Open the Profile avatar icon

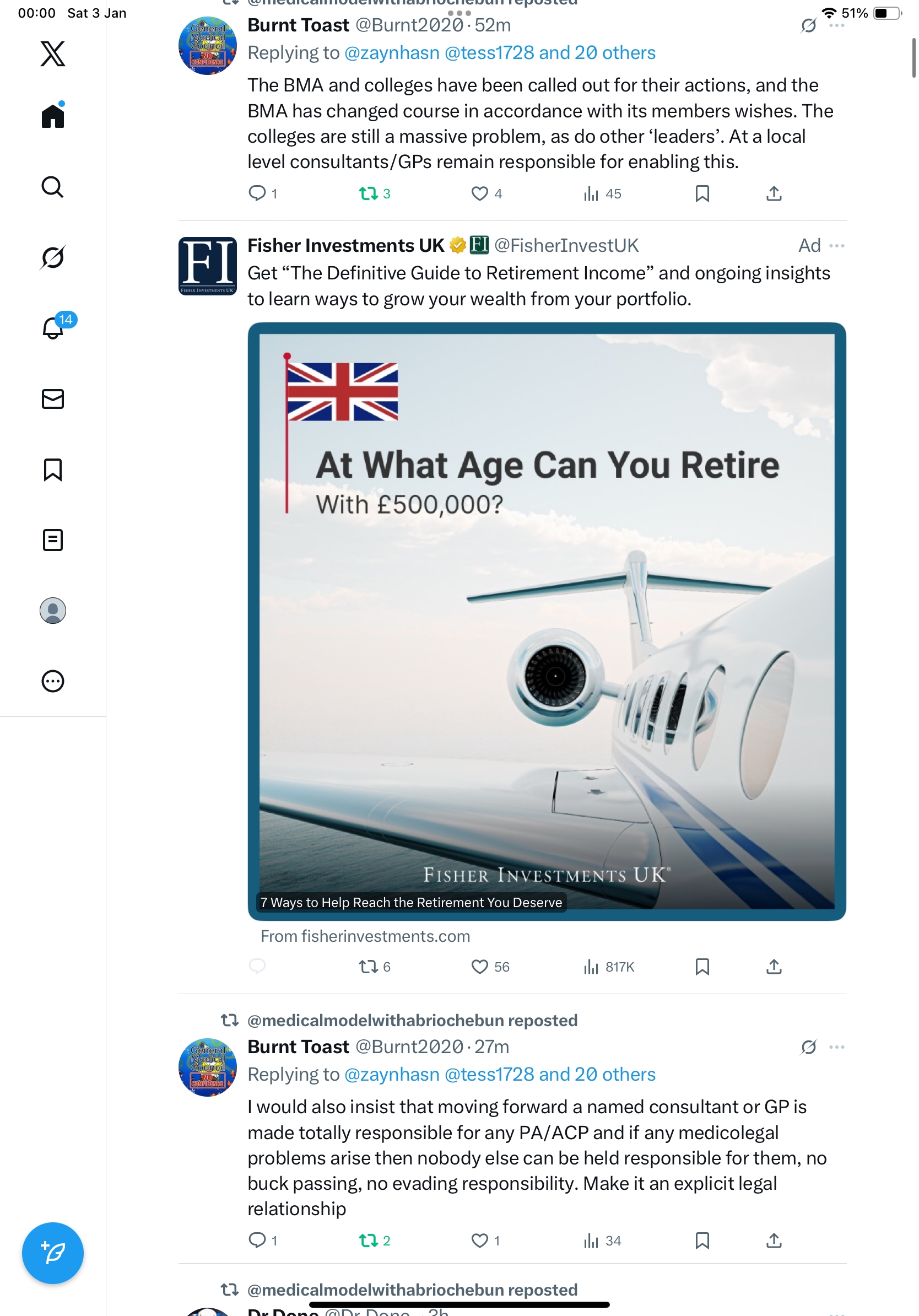click(53, 611)
